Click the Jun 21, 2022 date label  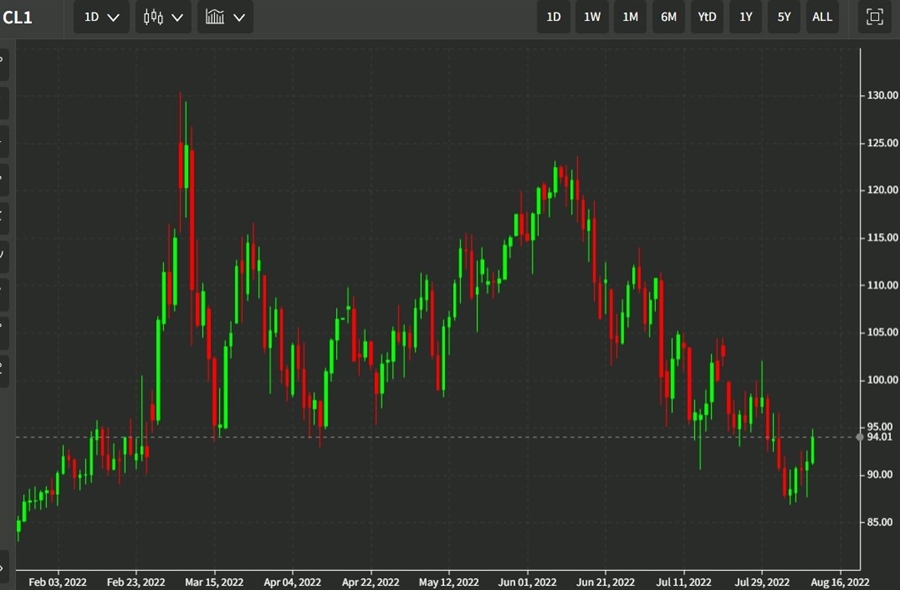(606, 582)
